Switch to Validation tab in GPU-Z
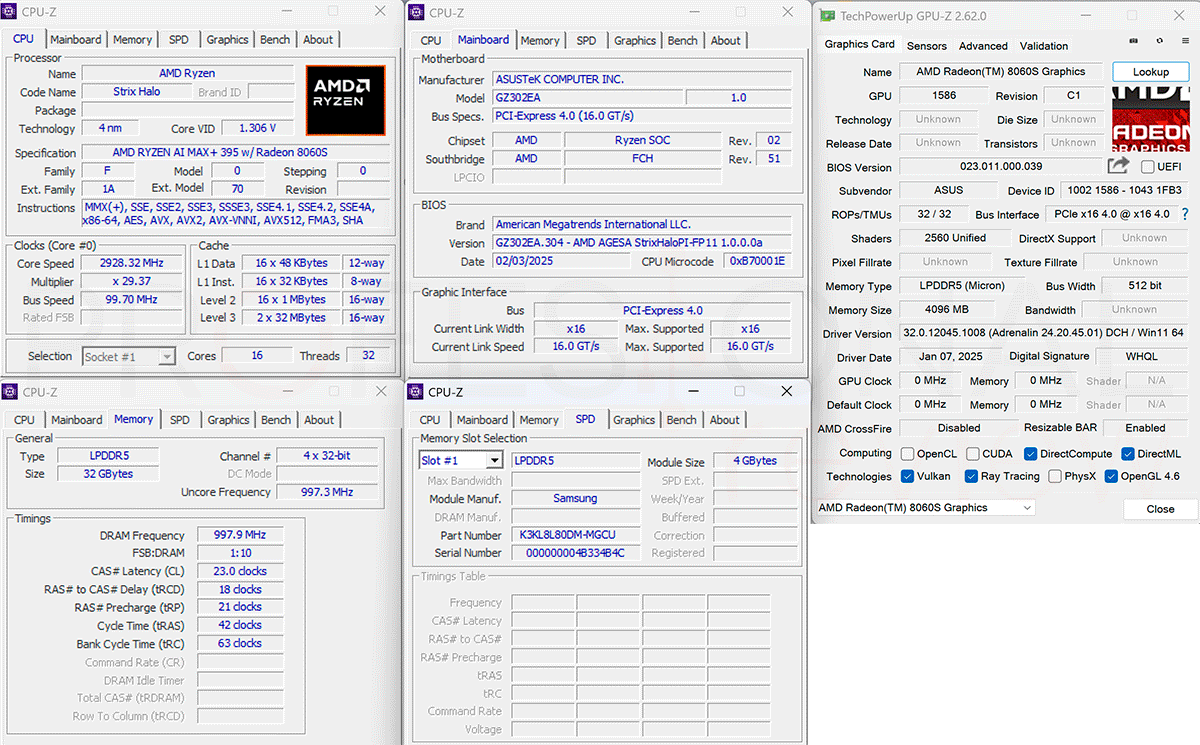The width and height of the screenshot is (1200, 745). tap(1044, 46)
